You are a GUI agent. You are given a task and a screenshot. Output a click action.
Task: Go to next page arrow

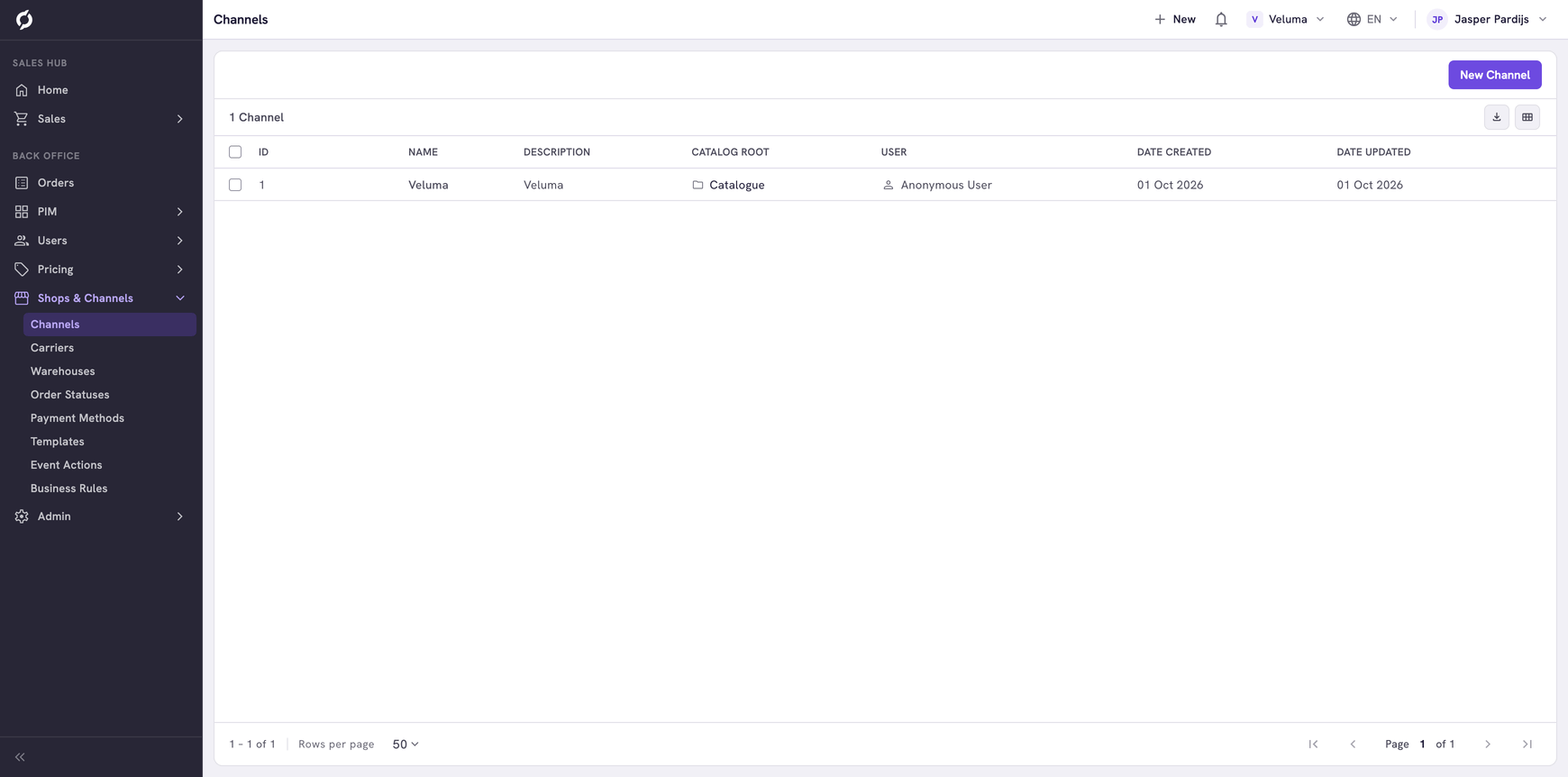coord(1488,745)
